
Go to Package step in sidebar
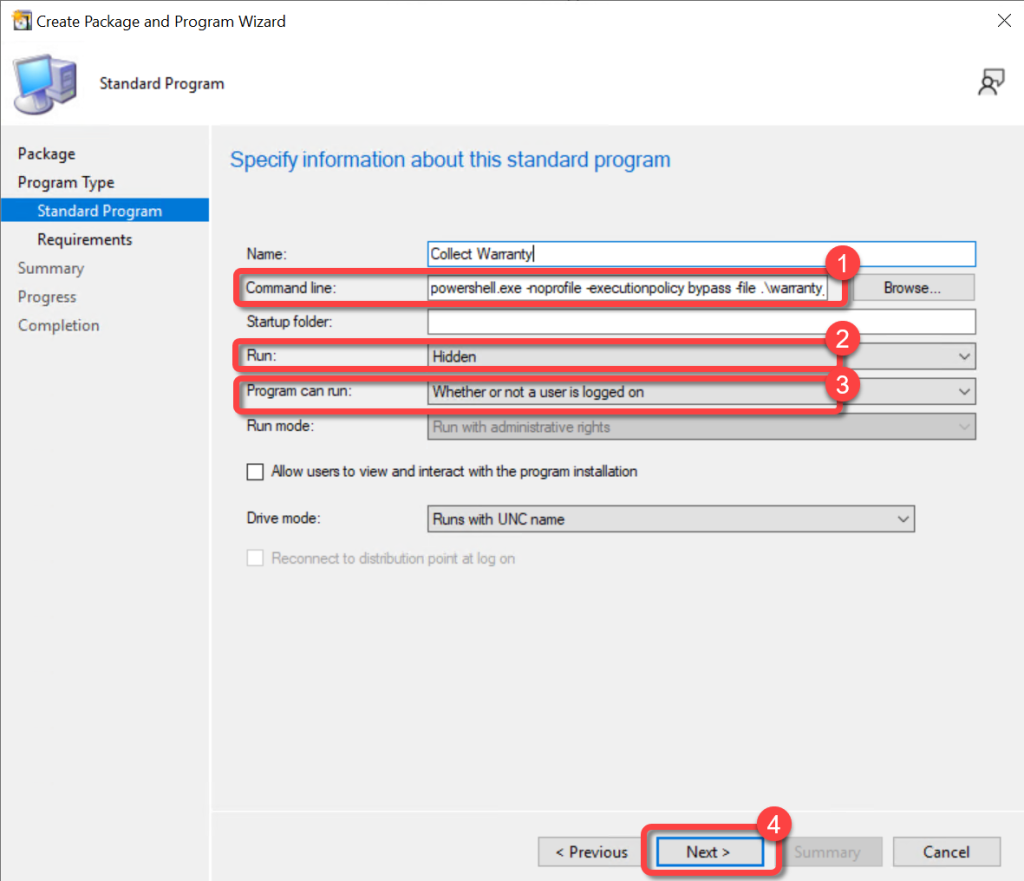[46, 154]
